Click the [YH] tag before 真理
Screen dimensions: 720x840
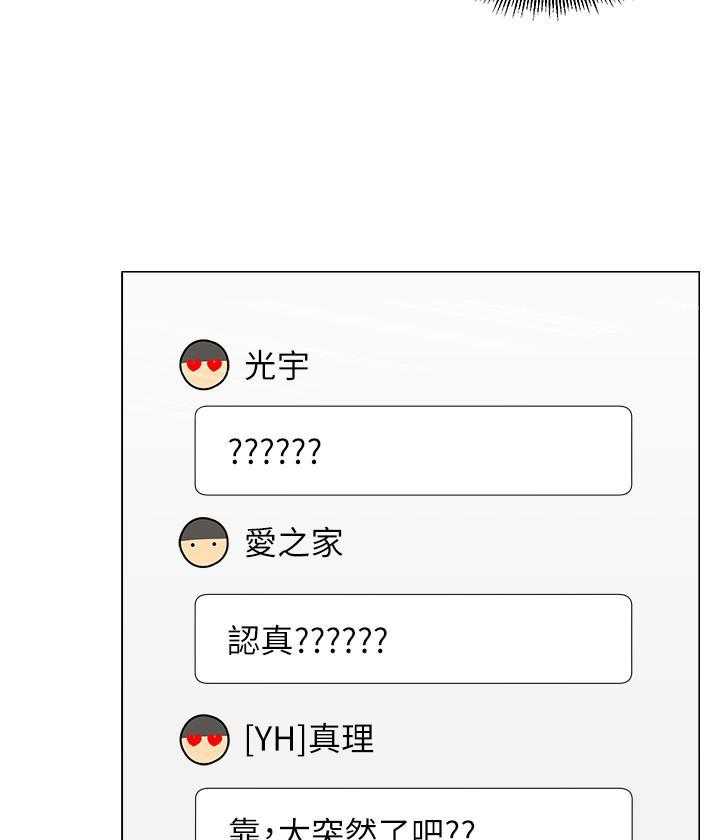tap(276, 739)
